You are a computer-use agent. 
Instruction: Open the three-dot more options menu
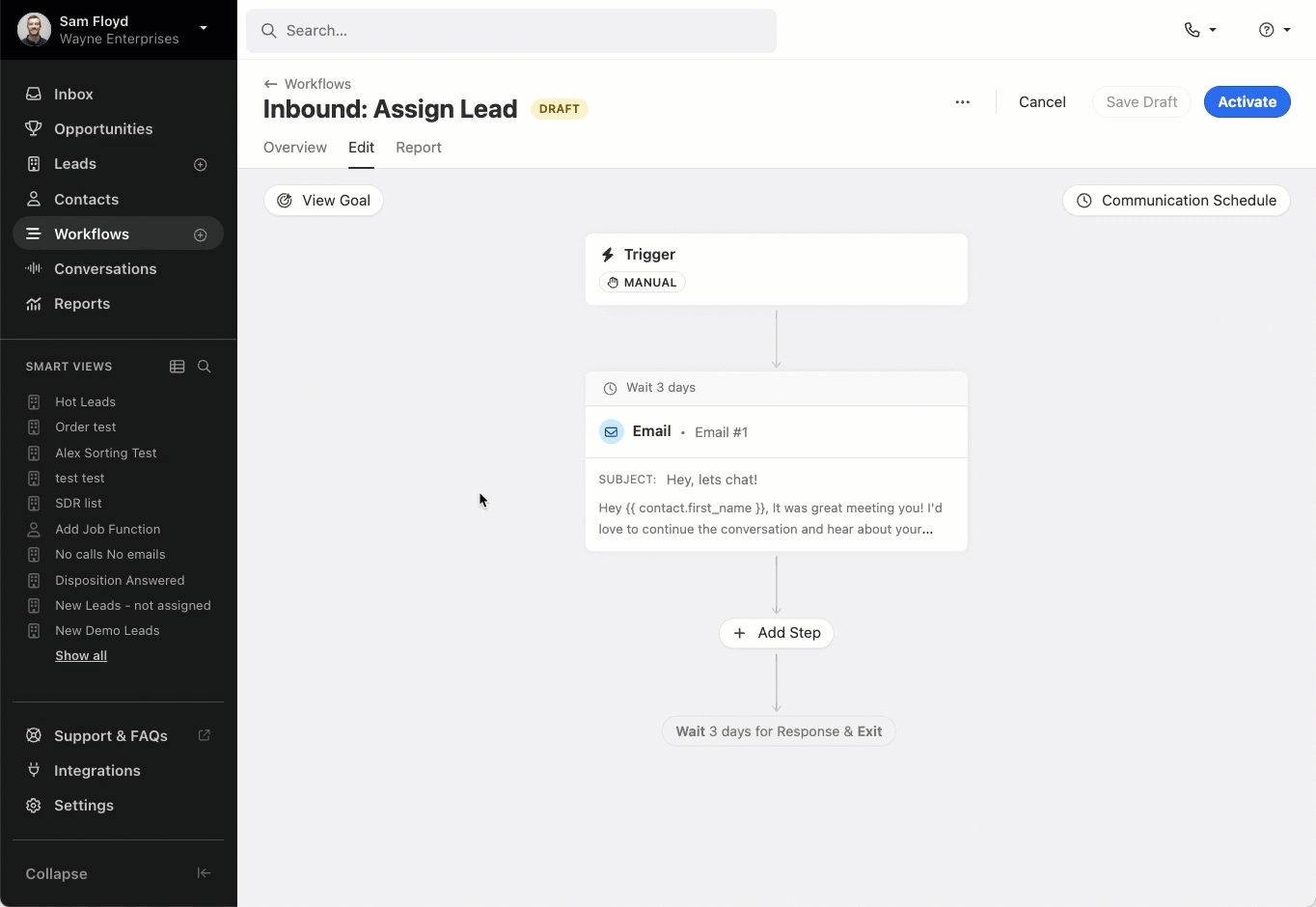click(x=962, y=102)
